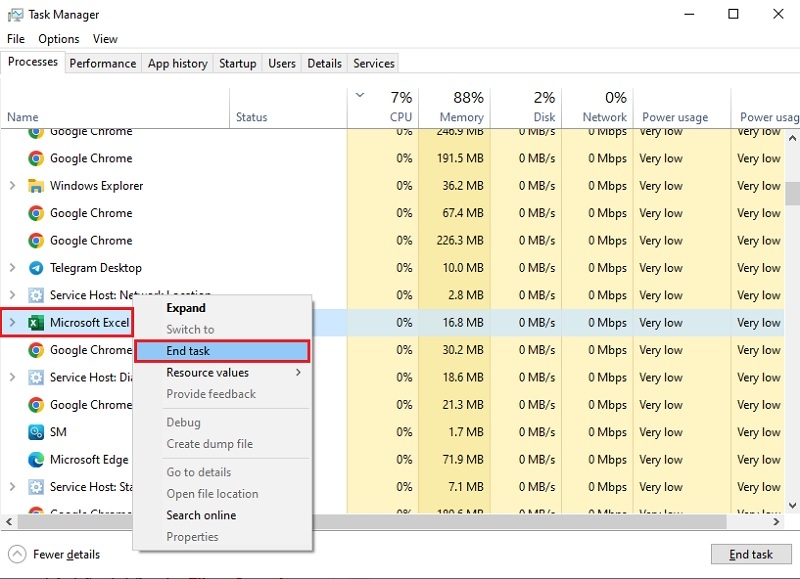The width and height of the screenshot is (800, 579).
Task: Expand the Telegram Desktop process group
Action: 12,268
